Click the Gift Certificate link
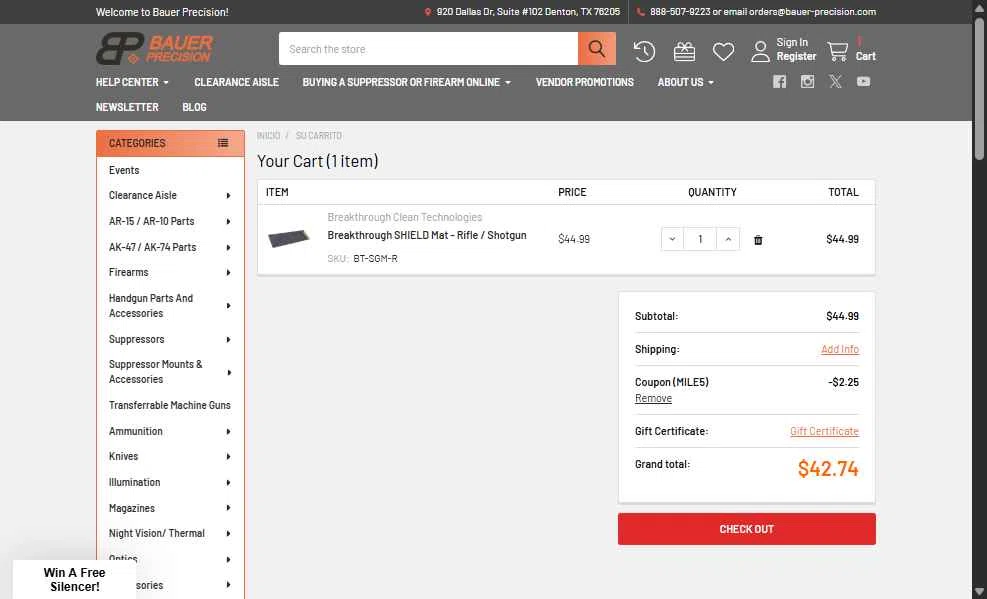 [825, 431]
